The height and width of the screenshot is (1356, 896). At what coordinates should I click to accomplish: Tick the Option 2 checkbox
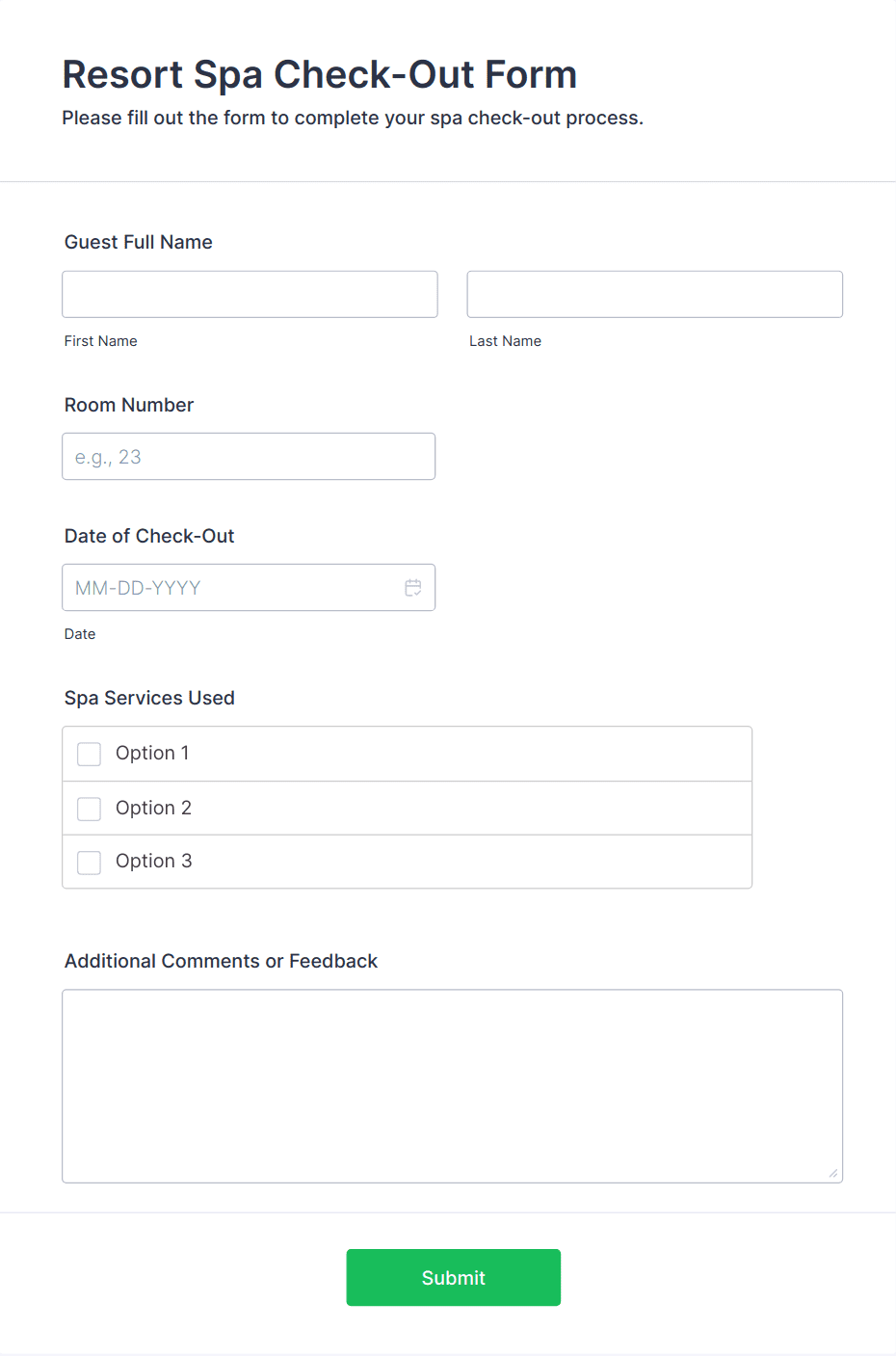pos(90,809)
